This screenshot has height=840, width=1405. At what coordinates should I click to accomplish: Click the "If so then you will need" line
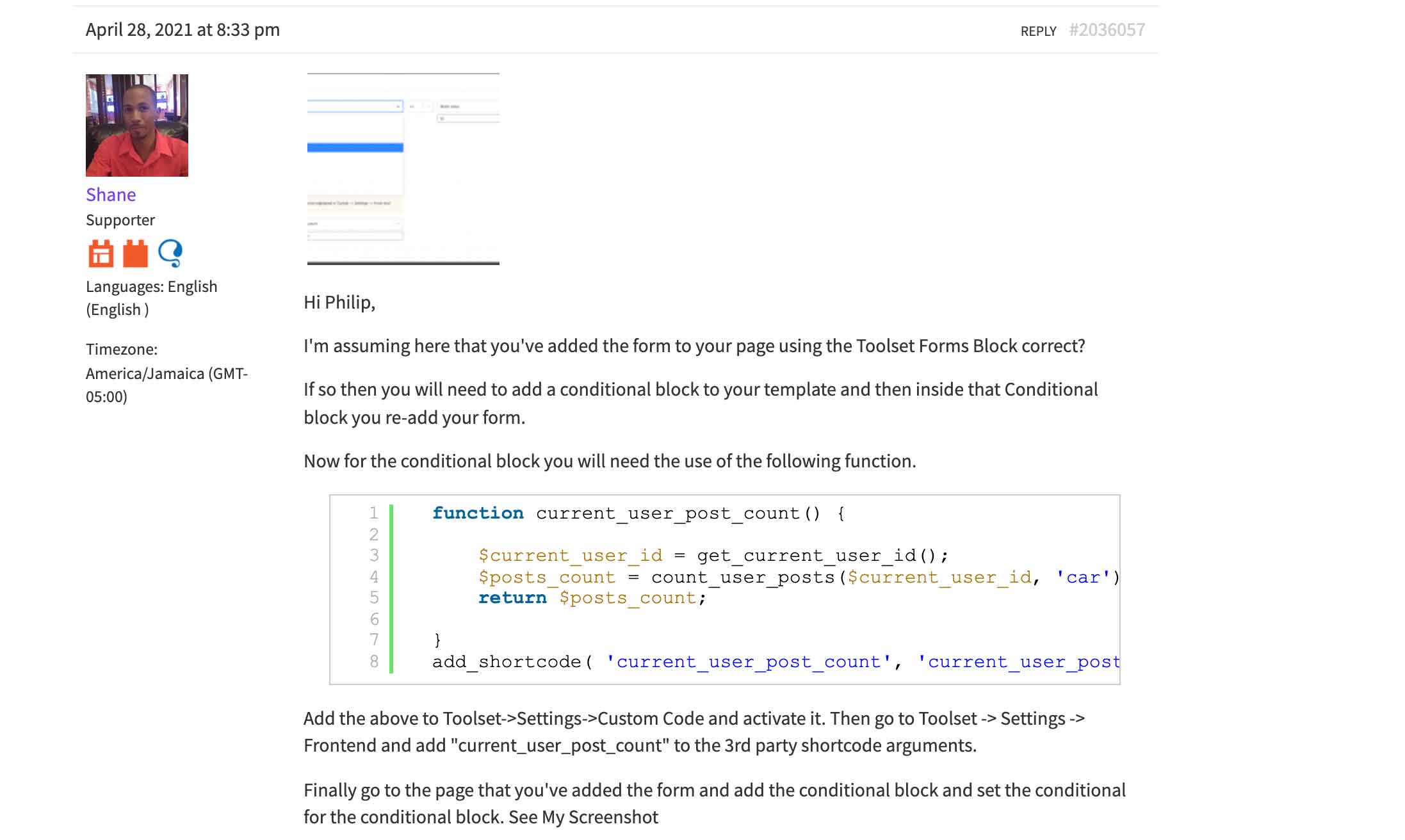pyautogui.click(x=701, y=390)
